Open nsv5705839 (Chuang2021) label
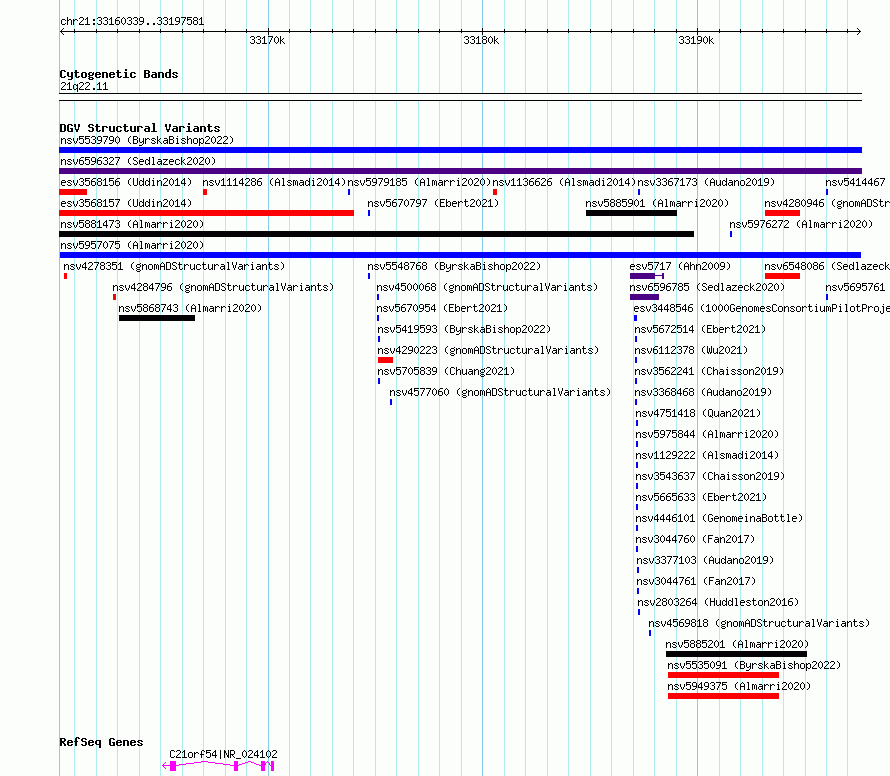 click(x=446, y=371)
